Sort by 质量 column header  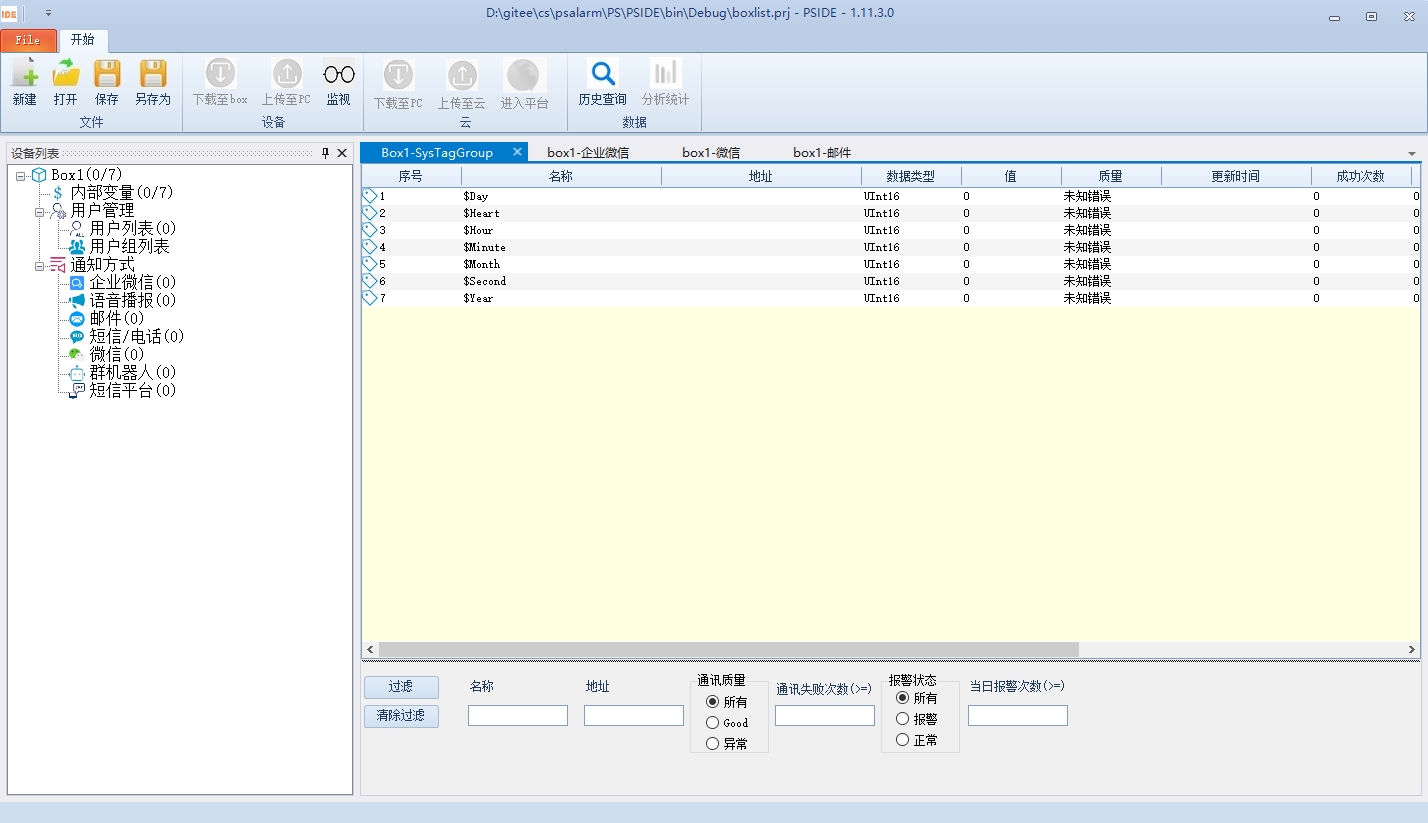point(1111,176)
